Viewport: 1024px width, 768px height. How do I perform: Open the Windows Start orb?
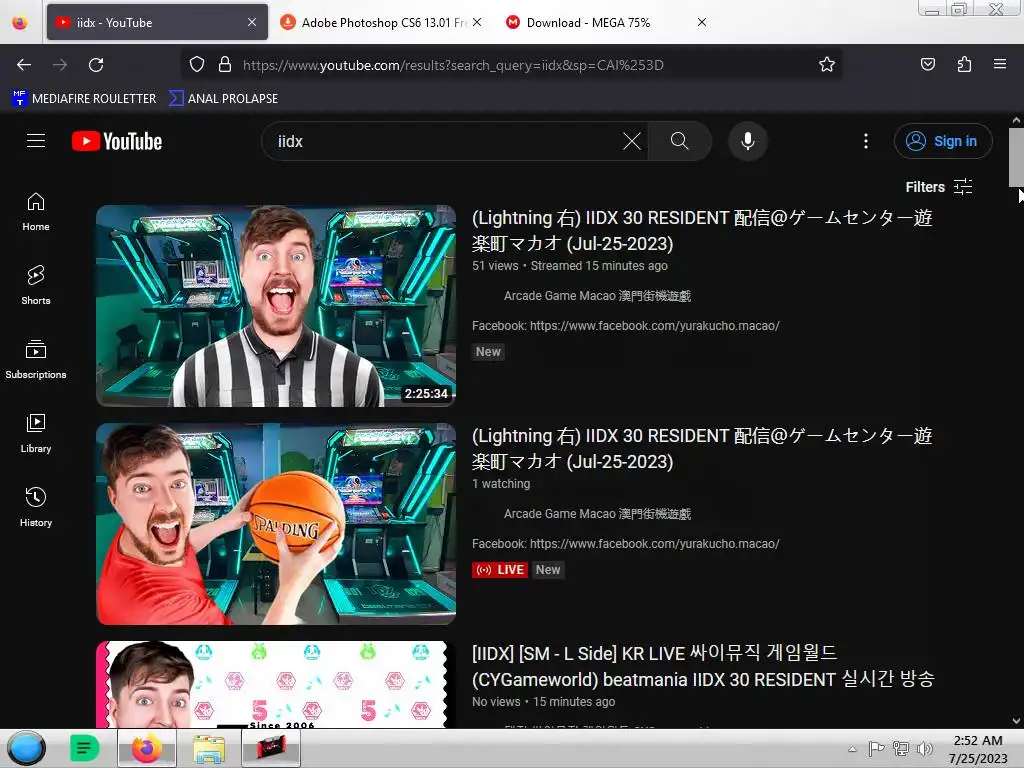click(26, 748)
